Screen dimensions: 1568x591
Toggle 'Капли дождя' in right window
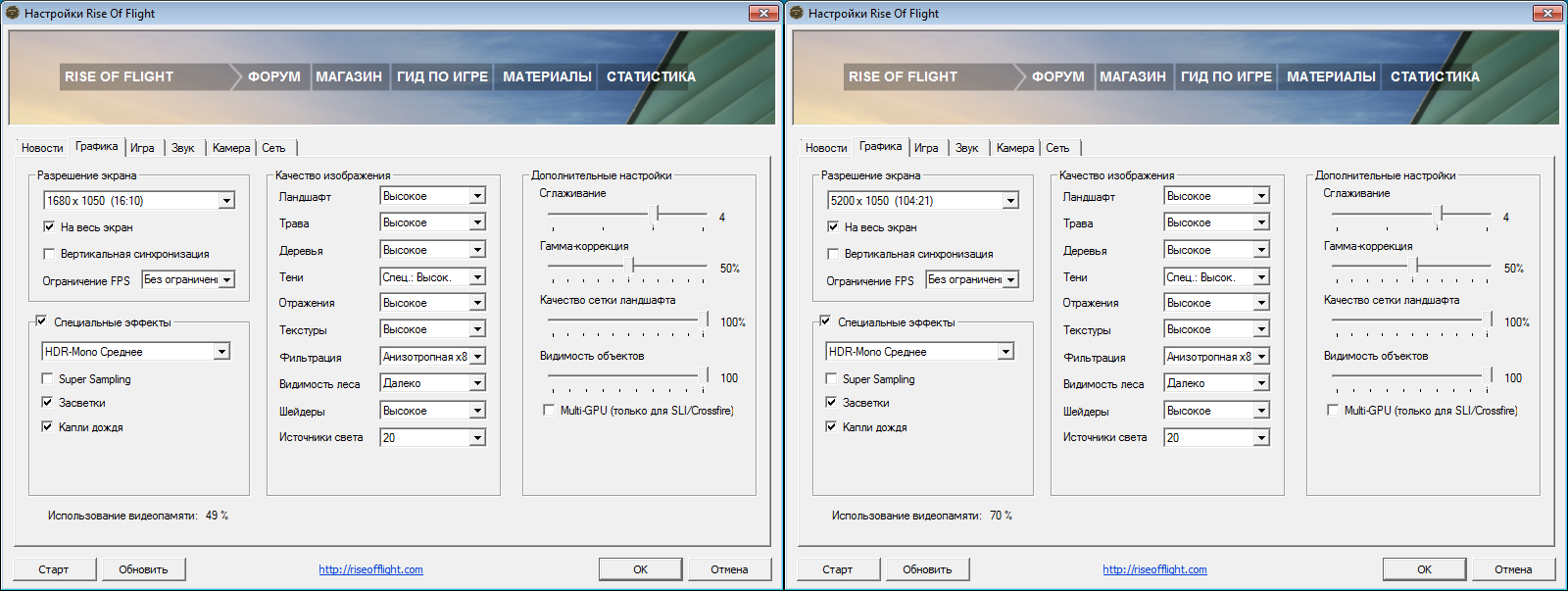click(x=831, y=426)
